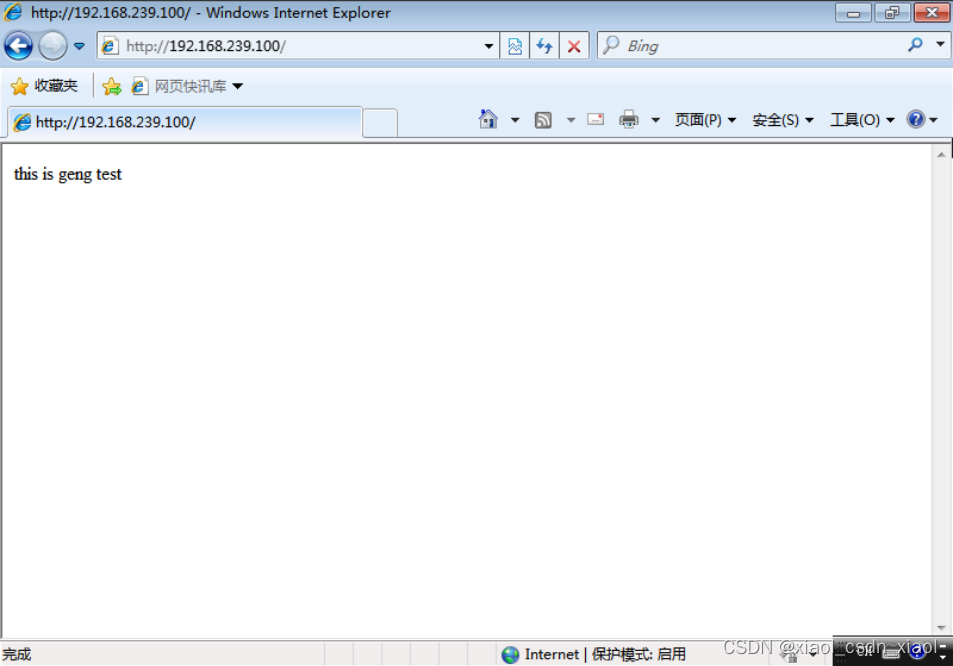
Task: Click the Read Mail envelope icon
Action: 596,119
